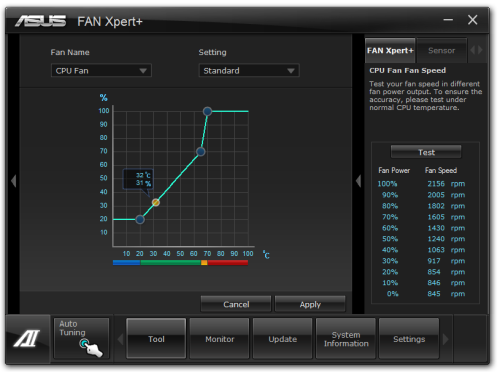500x372 pixels.
Task: Click the ASUS AI Suite logo icon
Action: tap(27, 338)
